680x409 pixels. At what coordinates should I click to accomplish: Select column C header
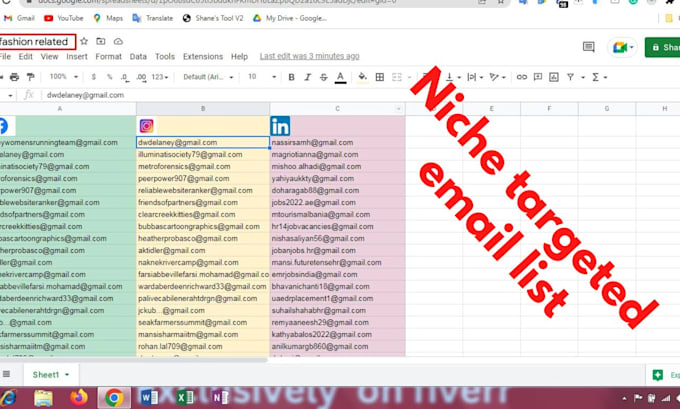(x=337, y=109)
